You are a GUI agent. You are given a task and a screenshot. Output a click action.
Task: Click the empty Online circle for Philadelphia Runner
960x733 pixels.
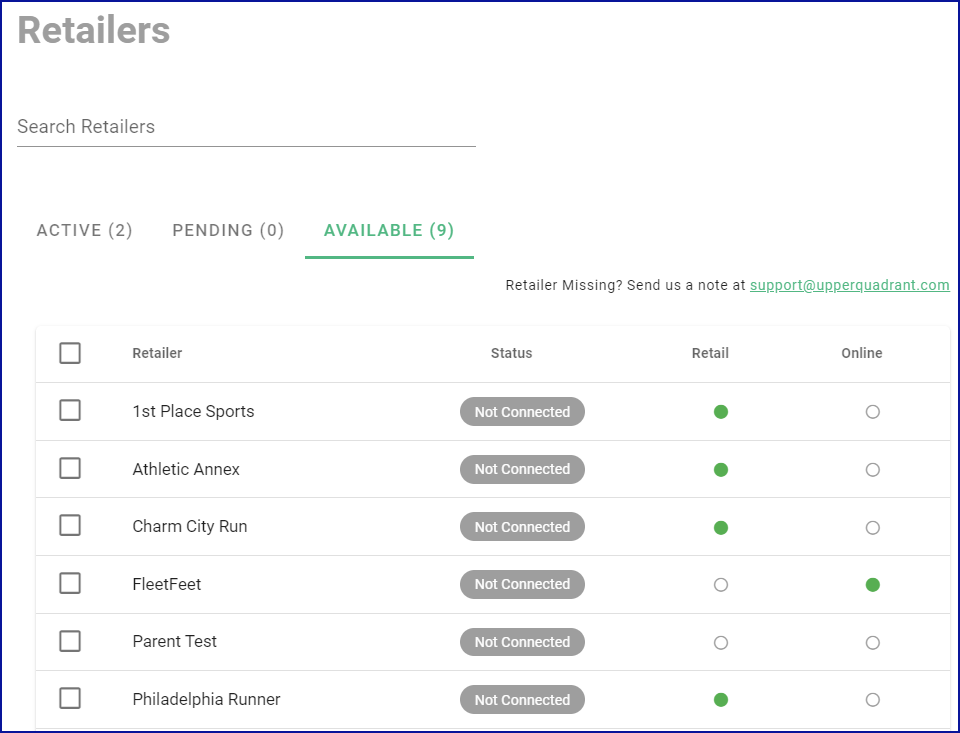coord(873,700)
